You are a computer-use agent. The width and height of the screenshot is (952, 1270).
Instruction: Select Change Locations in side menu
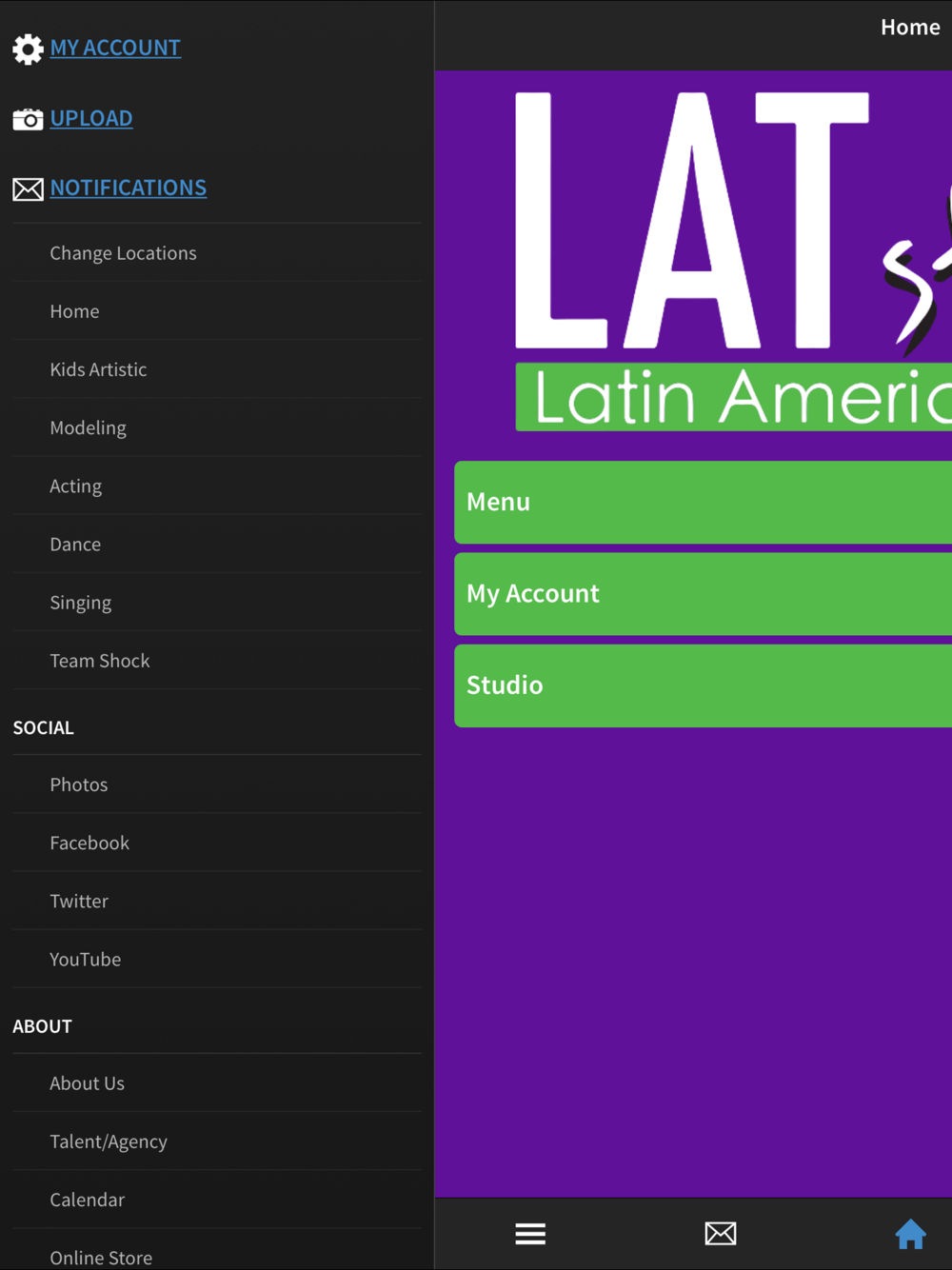[217, 253]
